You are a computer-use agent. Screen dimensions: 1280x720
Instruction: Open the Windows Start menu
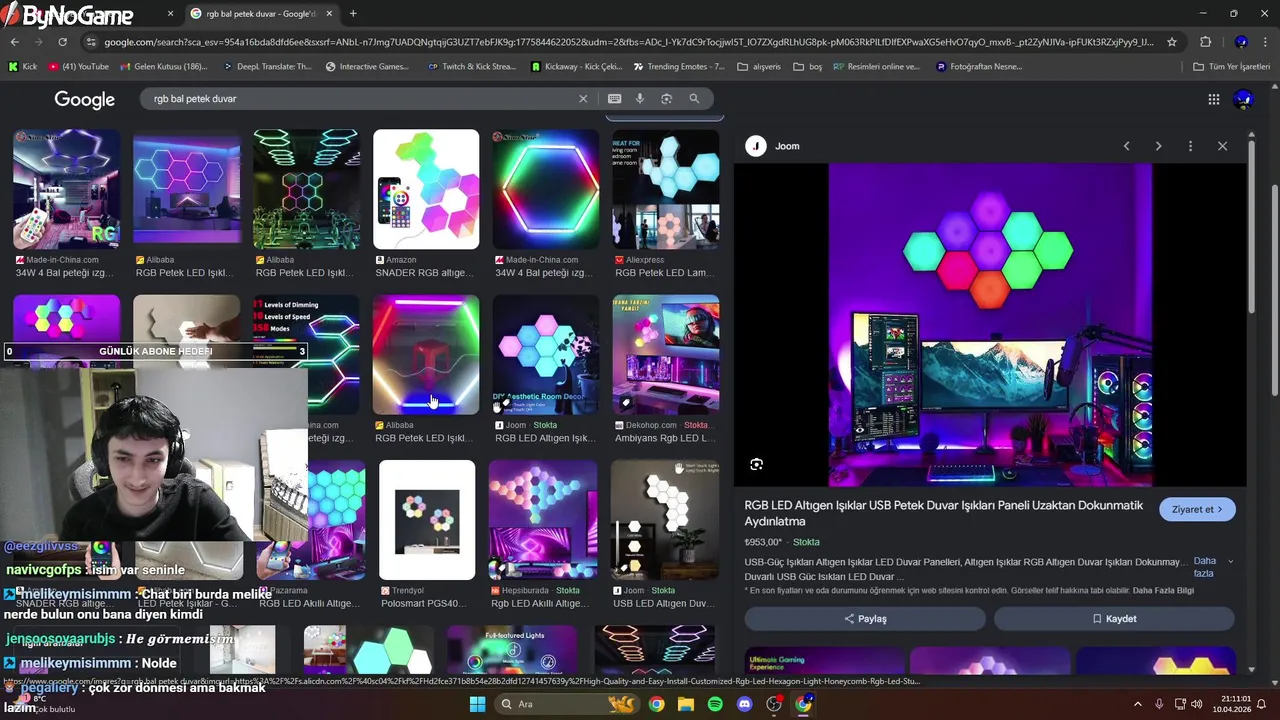(x=477, y=704)
